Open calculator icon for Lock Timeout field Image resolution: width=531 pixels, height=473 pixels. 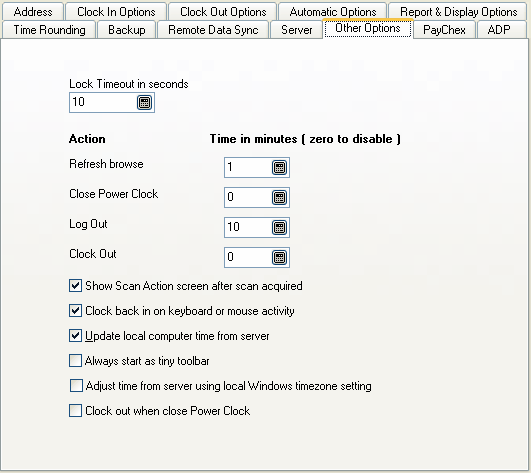click(x=144, y=102)
